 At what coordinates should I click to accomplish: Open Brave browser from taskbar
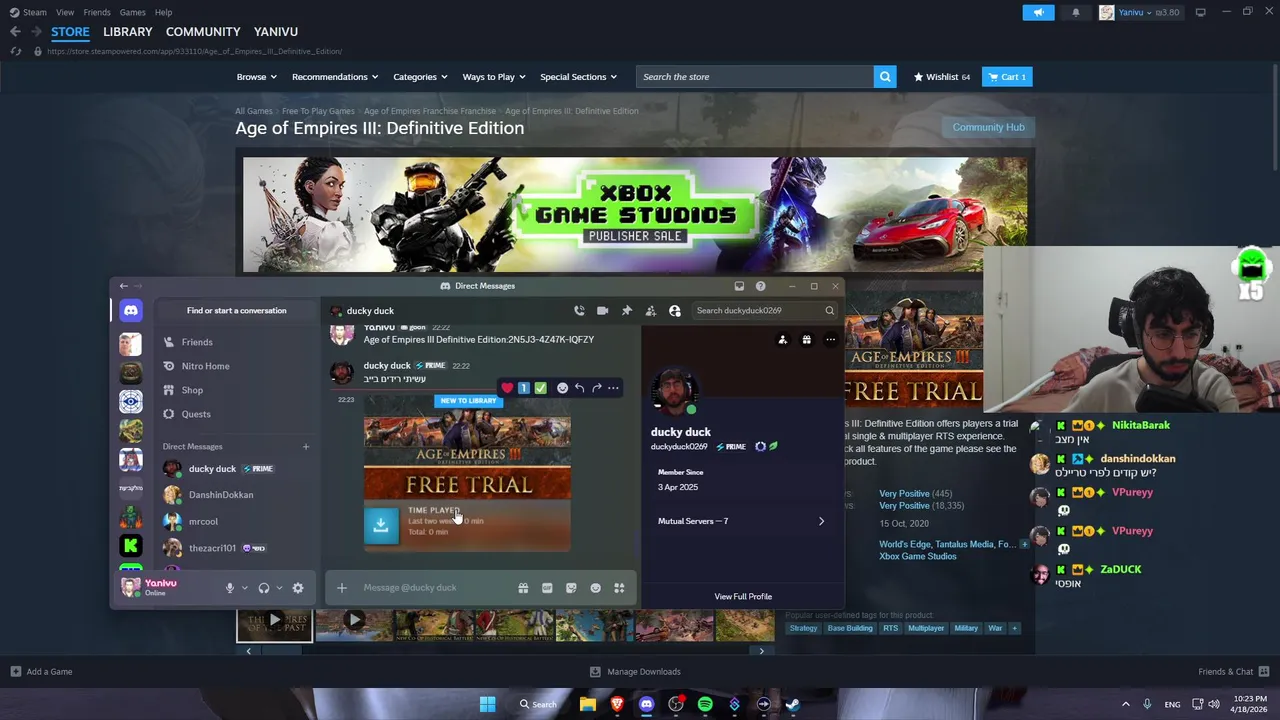coord(617,704)
